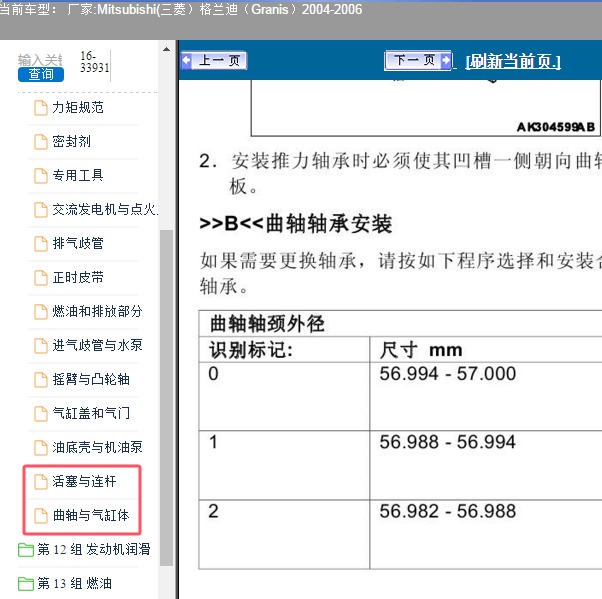Click the page icon beside 专用工具
This screenshot has height=599, width=602.
click(x=41, y=175)
